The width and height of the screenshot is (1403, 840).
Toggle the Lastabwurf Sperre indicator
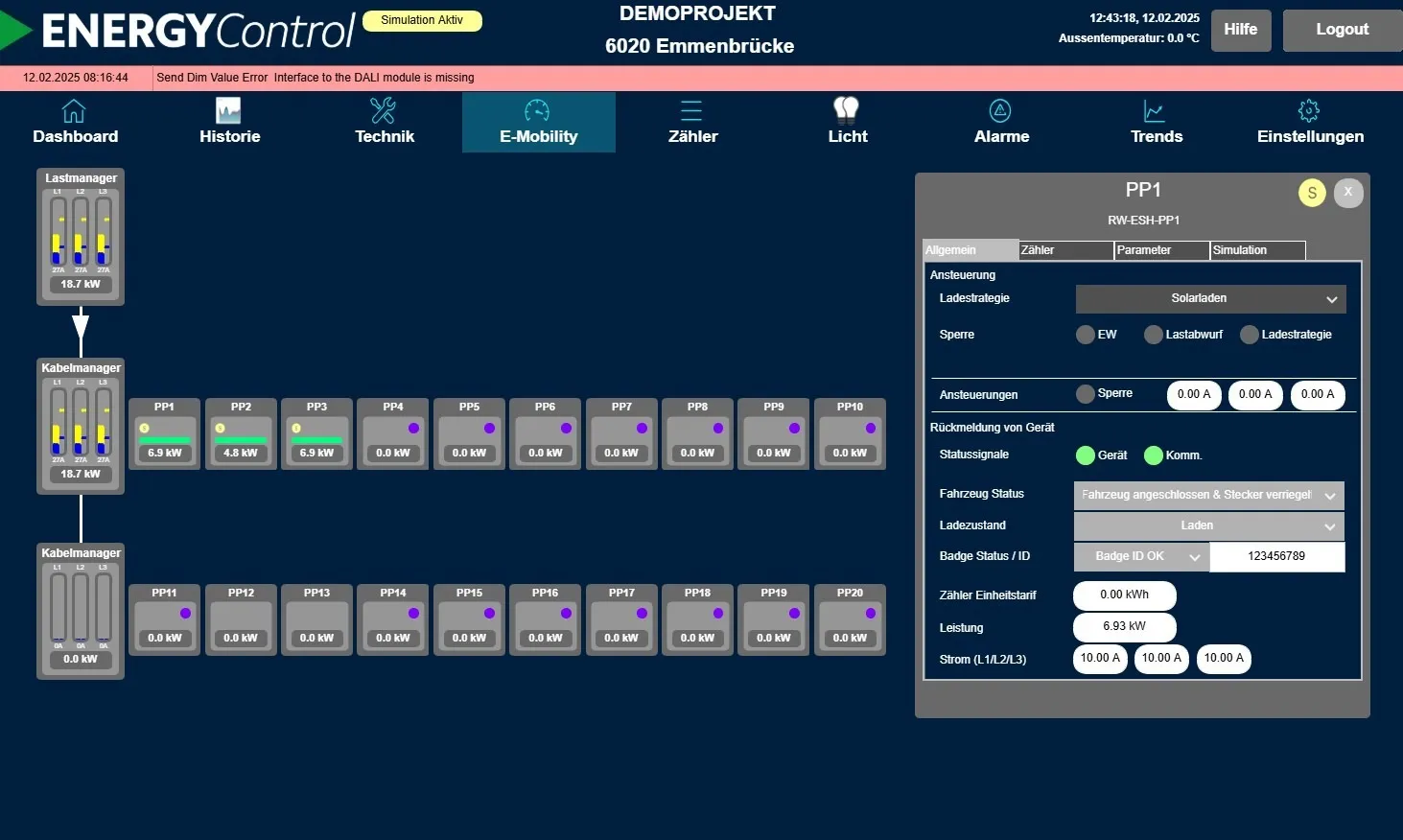click(x=1154, y=335)
